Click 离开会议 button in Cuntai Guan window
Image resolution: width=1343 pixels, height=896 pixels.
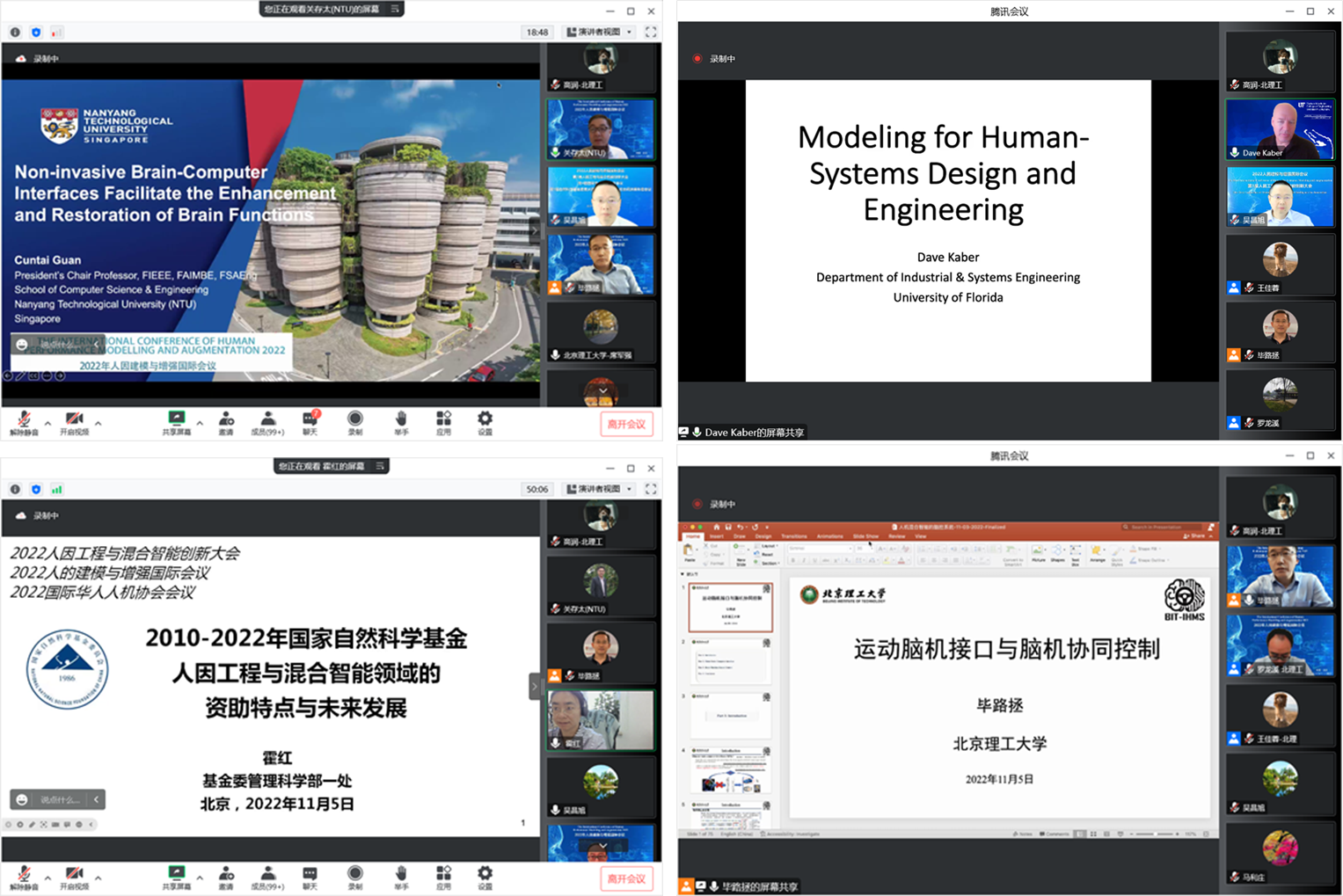pyautogui.click(x=626, y=424)
